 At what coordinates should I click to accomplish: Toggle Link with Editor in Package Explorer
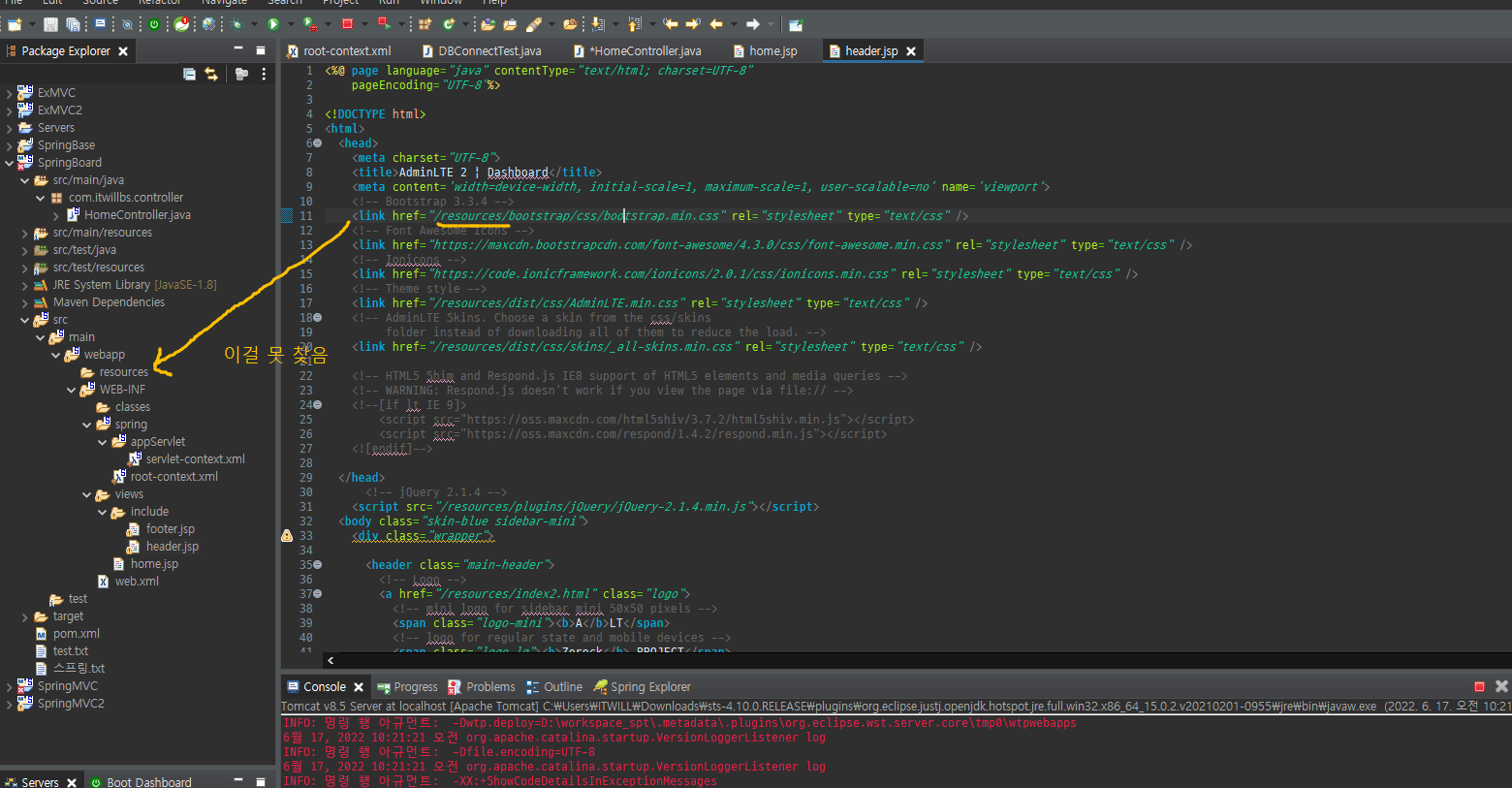click(211, 74)
